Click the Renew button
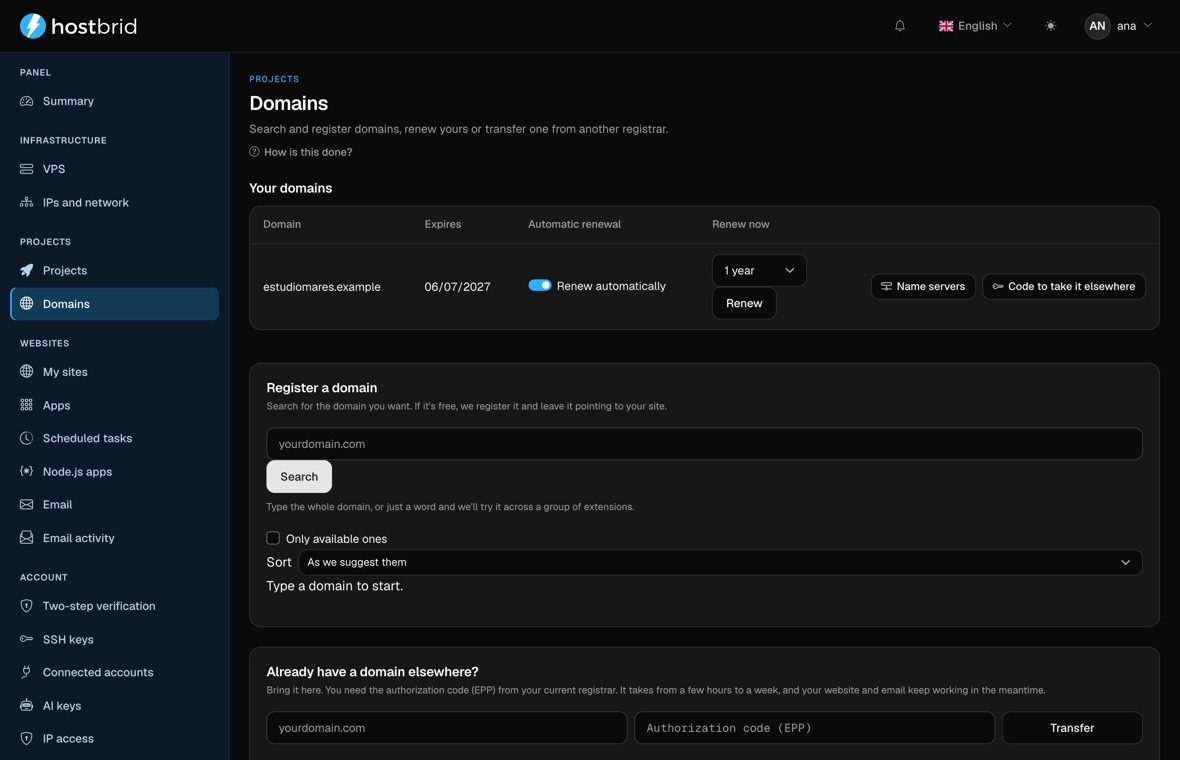The width and height of the screenshot is (1180, 760). pyautogui.click(x=744, y=303)
